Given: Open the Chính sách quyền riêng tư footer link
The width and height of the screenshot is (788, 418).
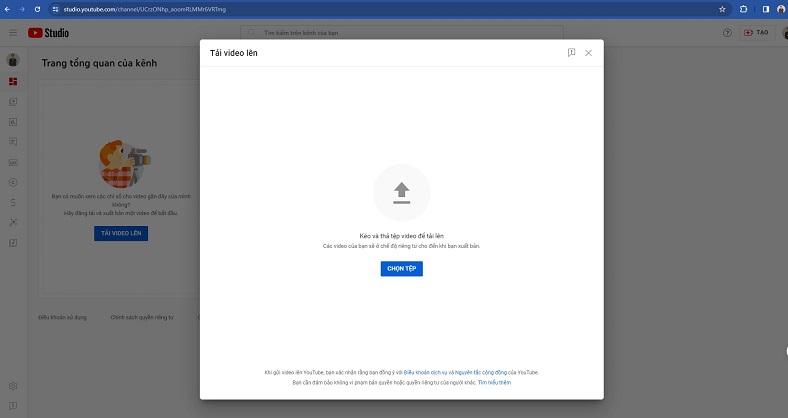Looking at the screenshot, I should click(142, 318).
